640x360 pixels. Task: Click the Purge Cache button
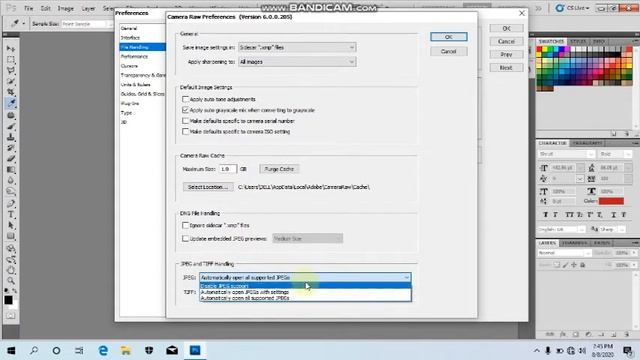[279, 169]
